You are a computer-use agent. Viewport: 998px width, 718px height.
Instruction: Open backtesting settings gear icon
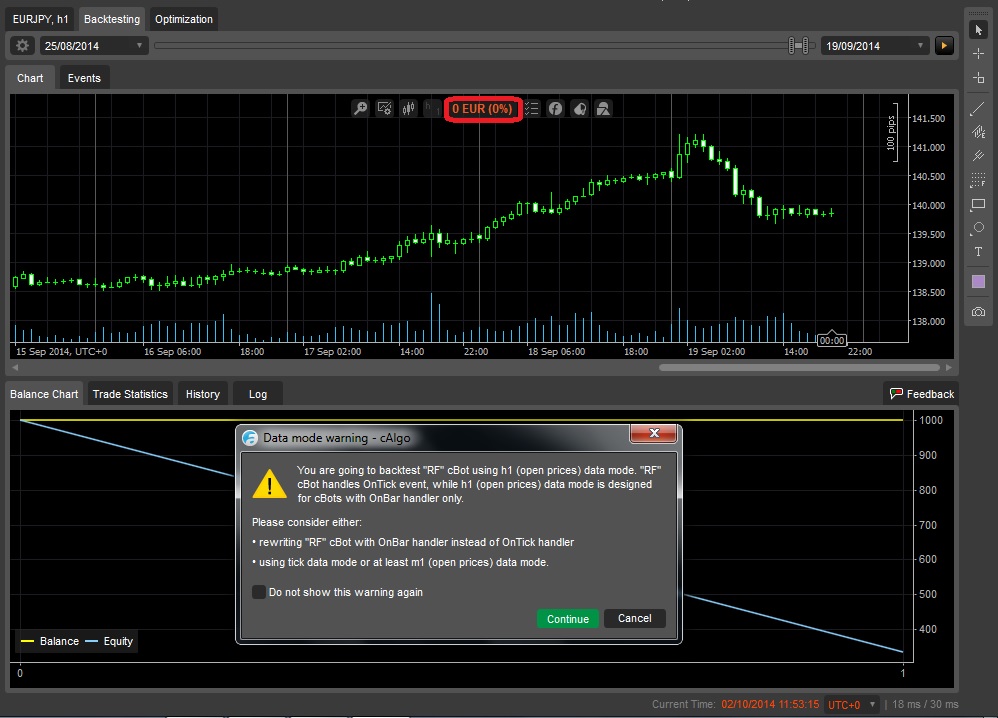pos(22,46)
